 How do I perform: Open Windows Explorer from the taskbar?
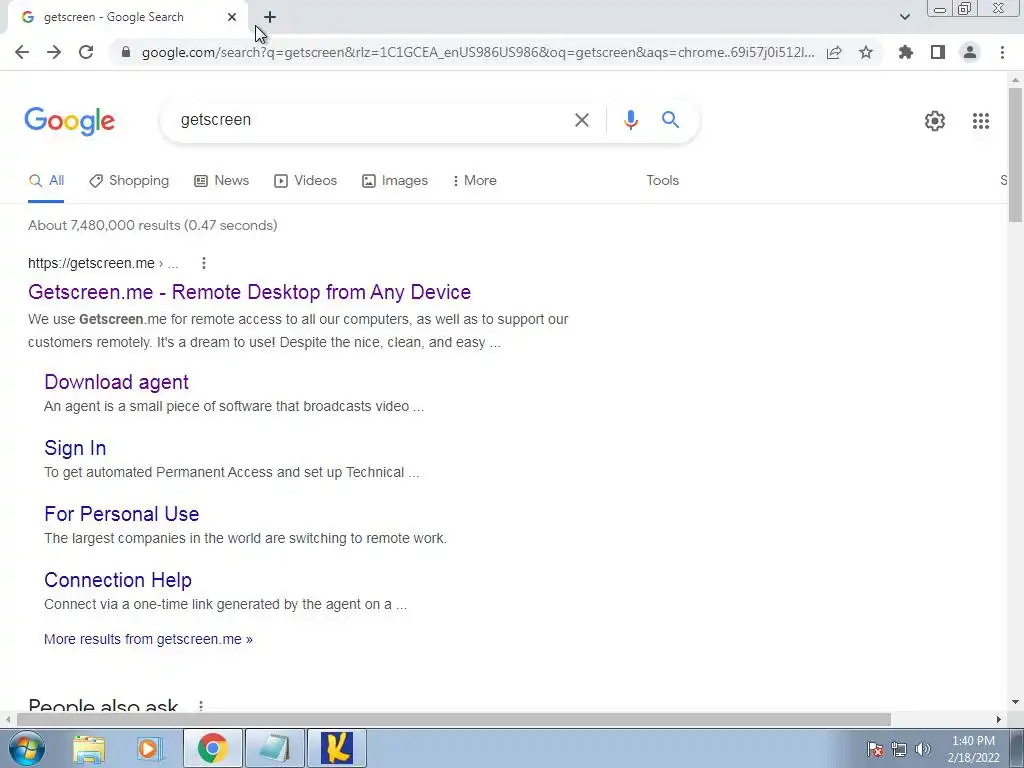pyautogui.click(x=89, y=748)
